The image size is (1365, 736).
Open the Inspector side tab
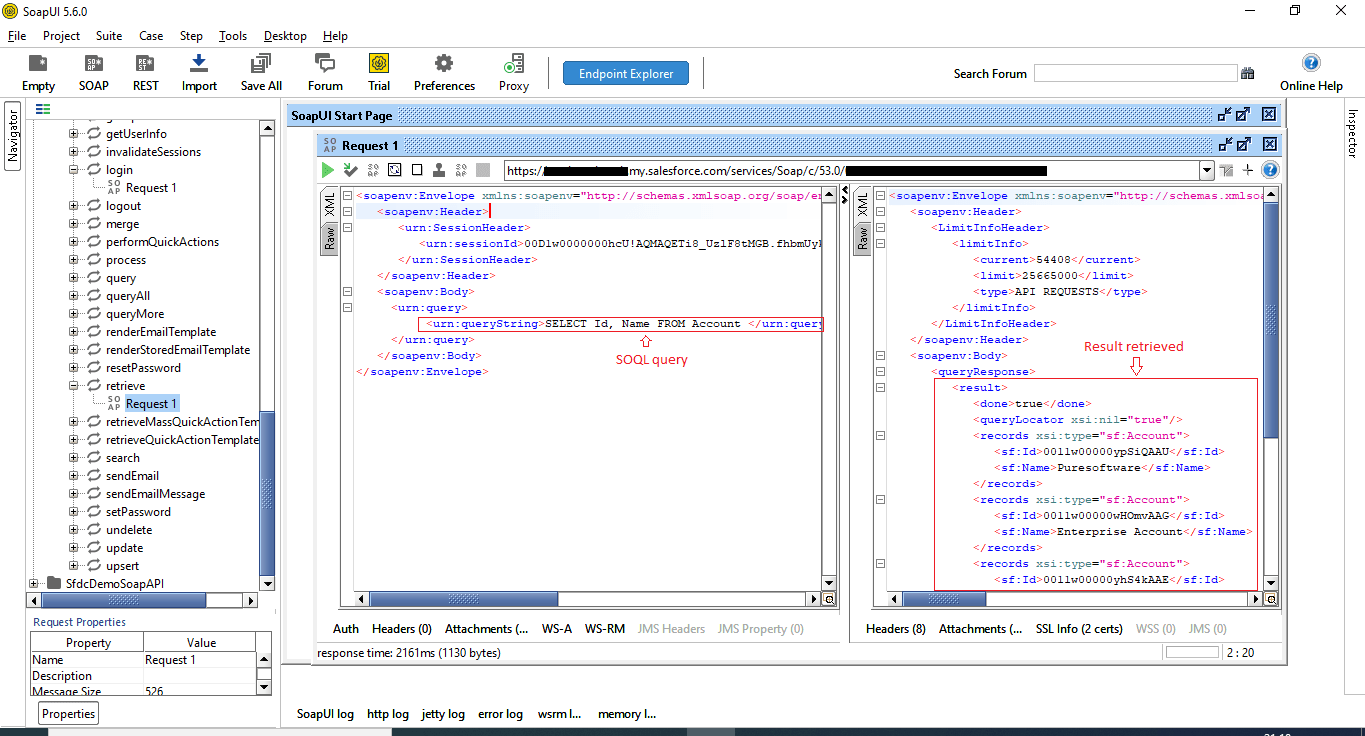pos(1353,133)
